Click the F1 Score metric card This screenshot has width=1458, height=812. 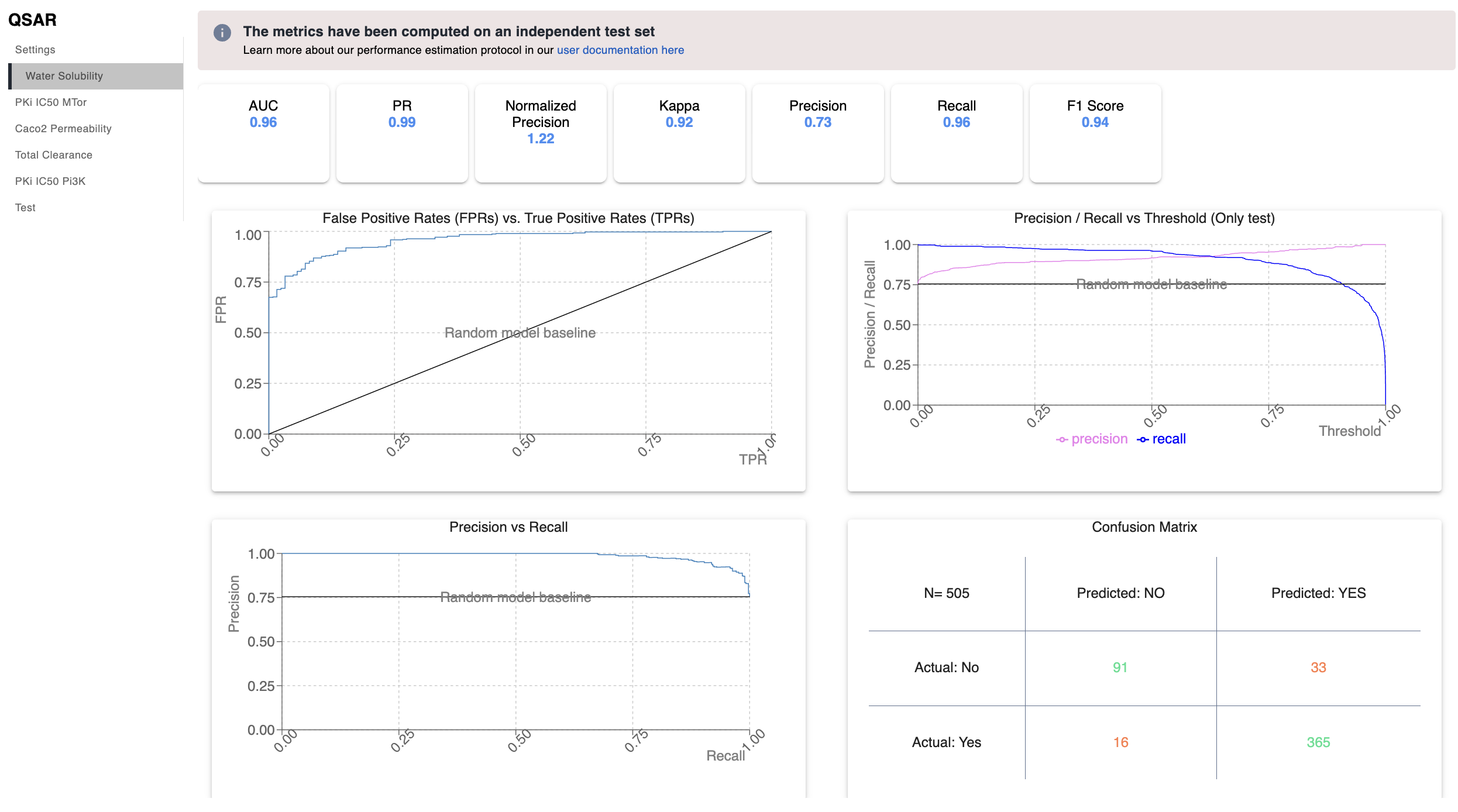(1095, 133)
